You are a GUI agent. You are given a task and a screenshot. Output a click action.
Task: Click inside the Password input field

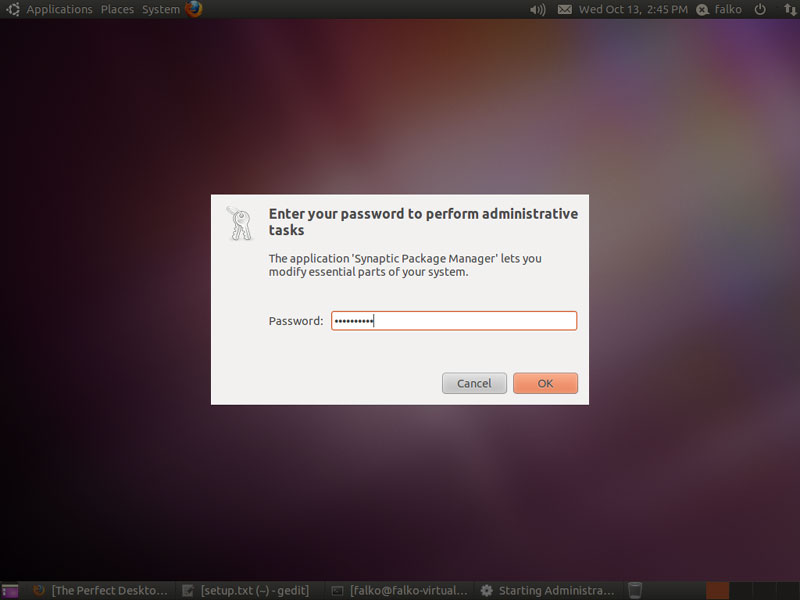pos(454,321)
